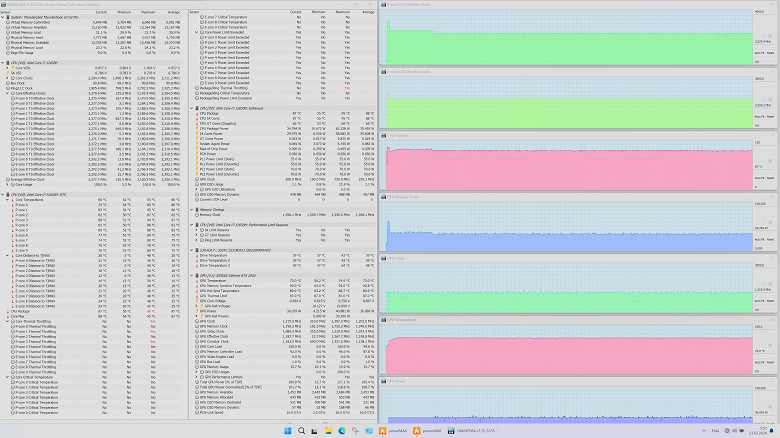Click the thermometer icon beside Drive Temperature 2
Image resolution: width=780 pixels, height=438 pixels.
[197, 260]
